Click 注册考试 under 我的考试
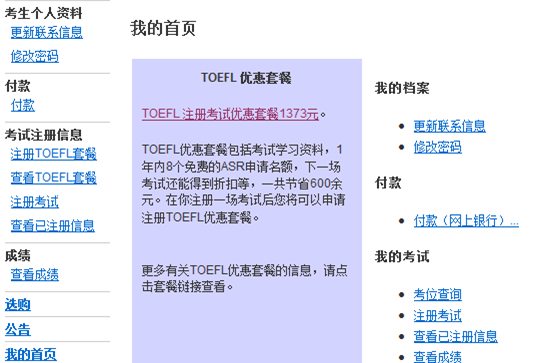This screenshot has width=536, height=363. pyautogui.click(x=438, y=316)
